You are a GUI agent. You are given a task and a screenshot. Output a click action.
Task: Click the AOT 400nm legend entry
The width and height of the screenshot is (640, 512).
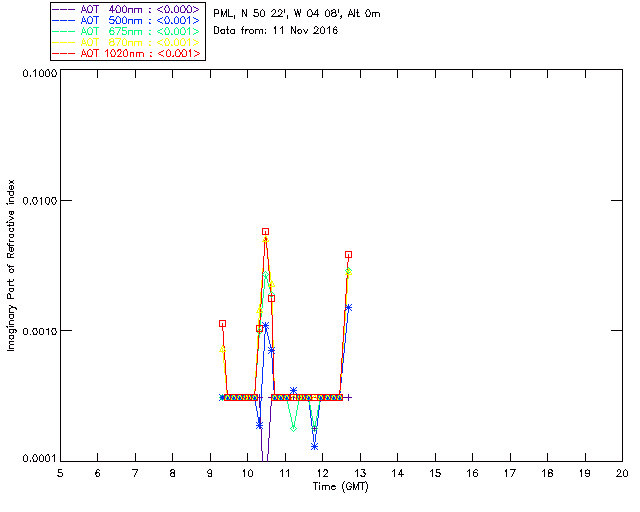[127, 9]
